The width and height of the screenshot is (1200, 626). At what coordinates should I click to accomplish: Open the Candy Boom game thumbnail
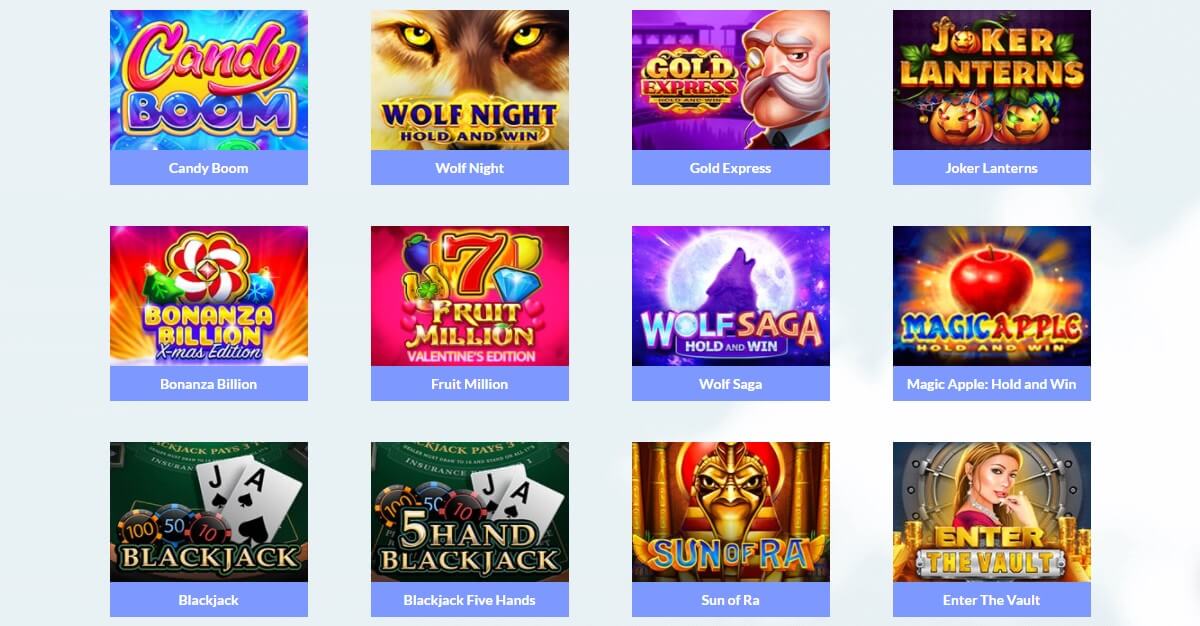tap(209, 80)
